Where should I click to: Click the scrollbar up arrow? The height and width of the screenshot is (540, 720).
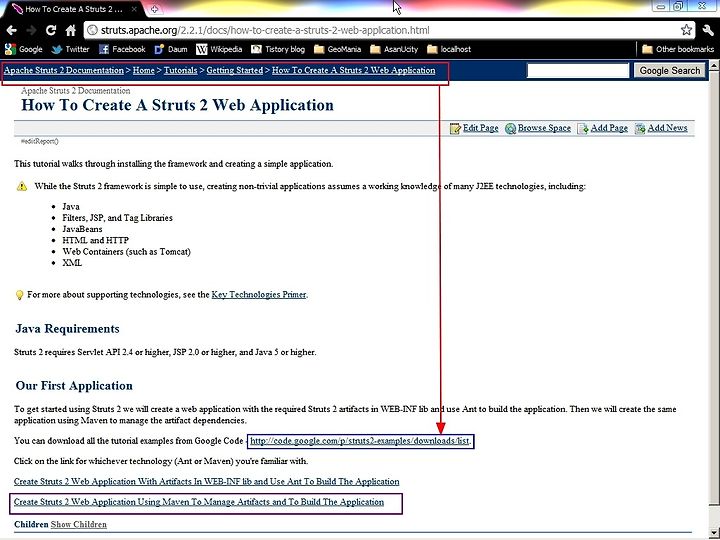tap(714, 66)
